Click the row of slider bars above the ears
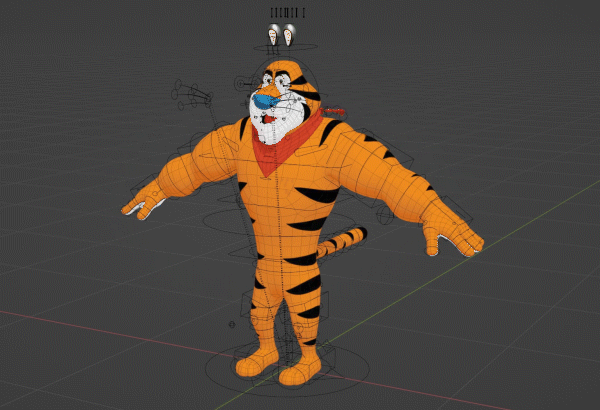The image size is (600, 410). 288,13
